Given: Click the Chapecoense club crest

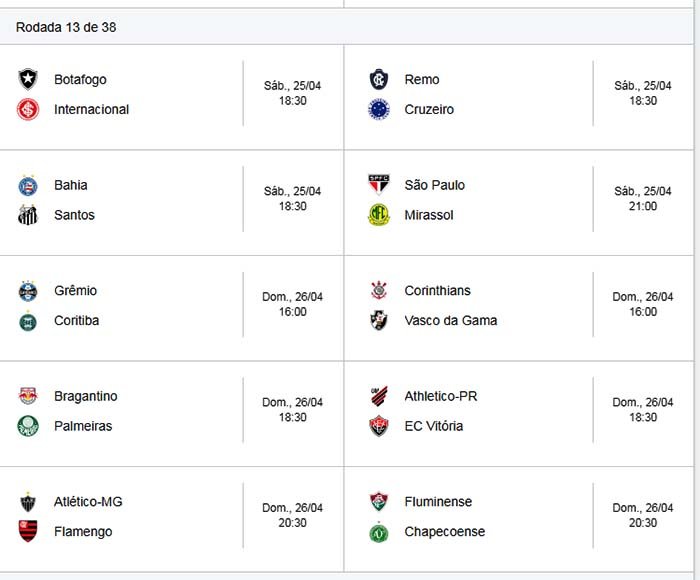Looking at the screenshot, I should tap(378, 532).
